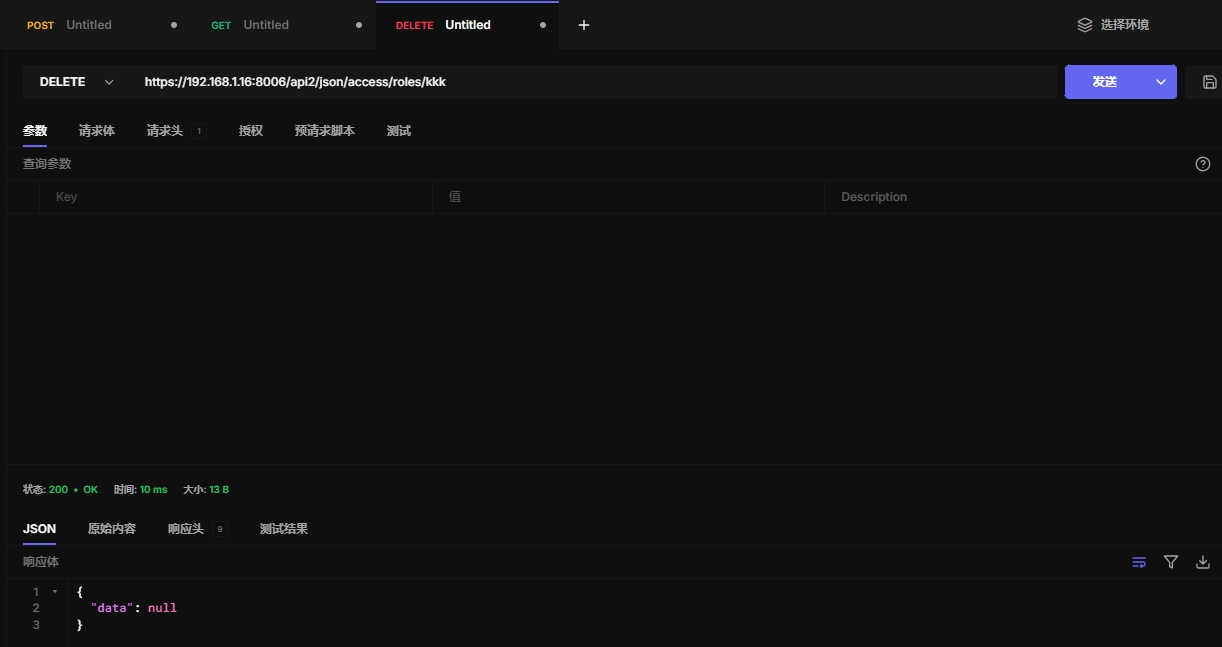Image resolution: width=1222 pixels, height=647 pixels.
Task: Open the 选择环境 environment selector
Action: point(1124,25)
